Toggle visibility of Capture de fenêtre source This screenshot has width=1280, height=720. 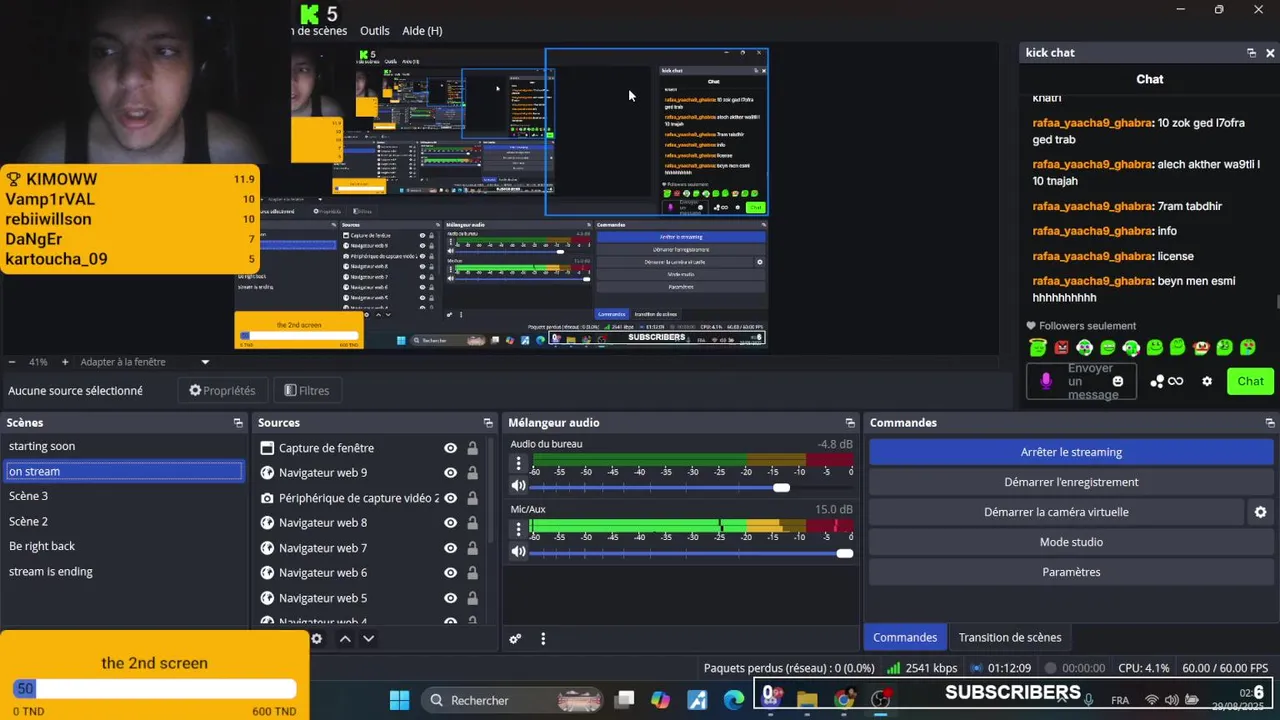pyautogui.click(x=450, y=448)
